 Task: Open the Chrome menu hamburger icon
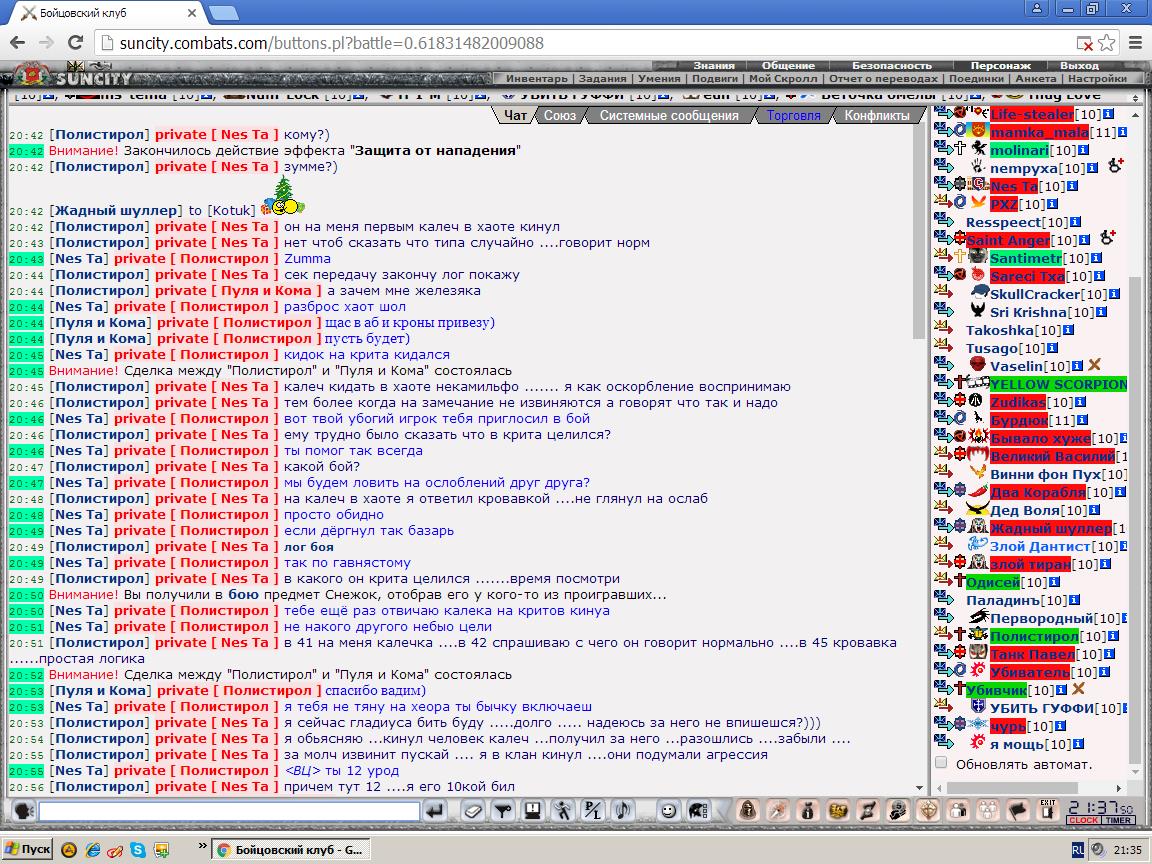point(1134,43)
